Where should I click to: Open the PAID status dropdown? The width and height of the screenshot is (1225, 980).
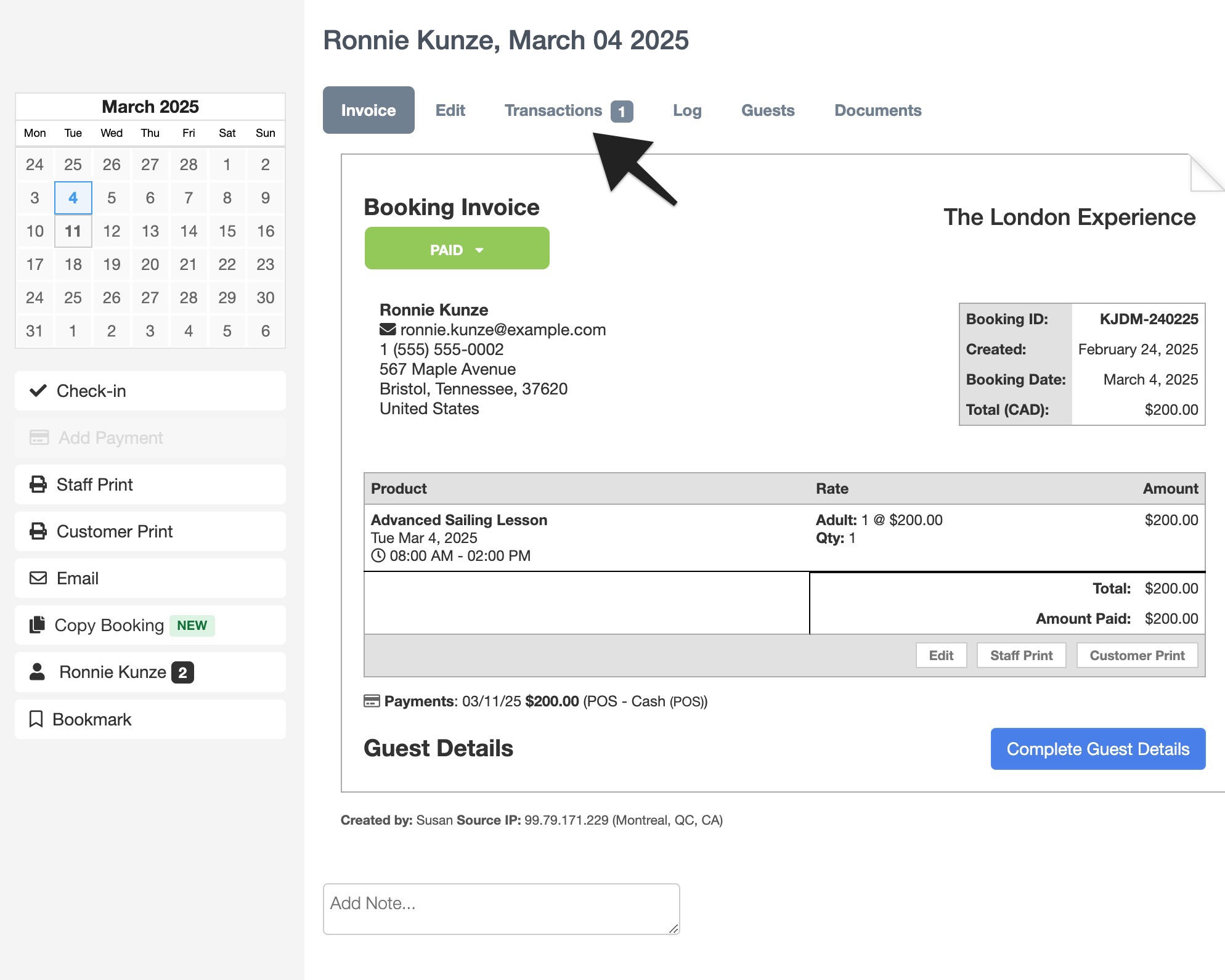coord(457,248)
